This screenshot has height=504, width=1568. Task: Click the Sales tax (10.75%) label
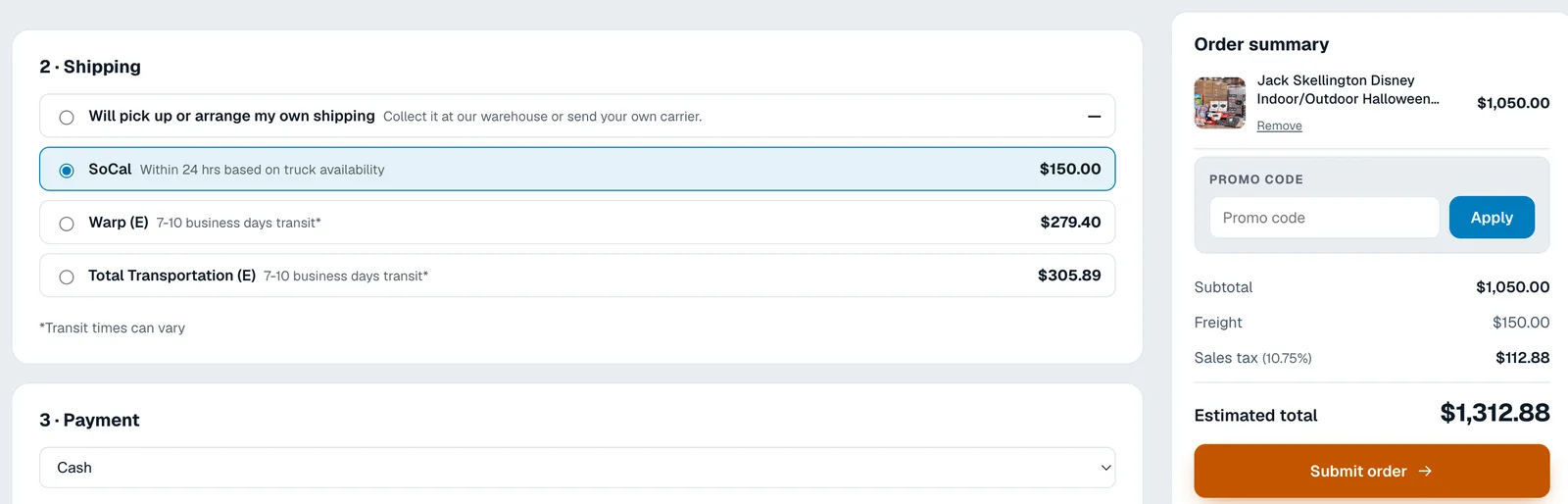point(1252,358)
